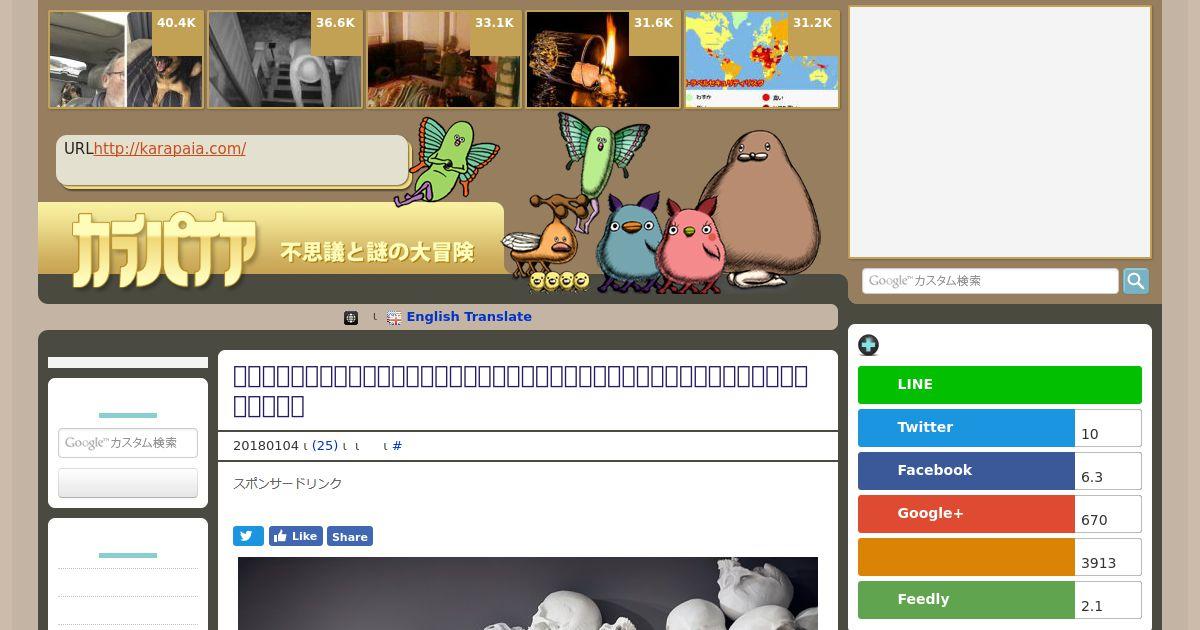Focus the left sidebar Google search field
Screen dimensions: 1200x630
pos(128,443)
